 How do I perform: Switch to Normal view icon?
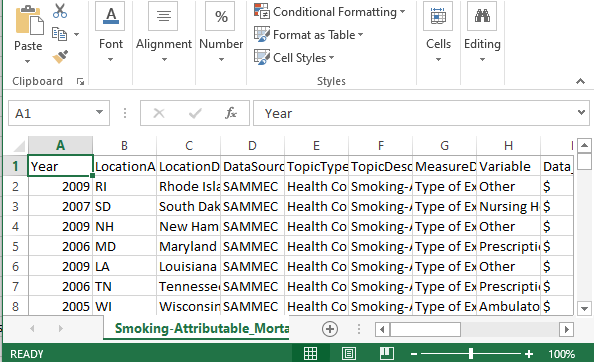pyautogui.click(x=310, y=354)
